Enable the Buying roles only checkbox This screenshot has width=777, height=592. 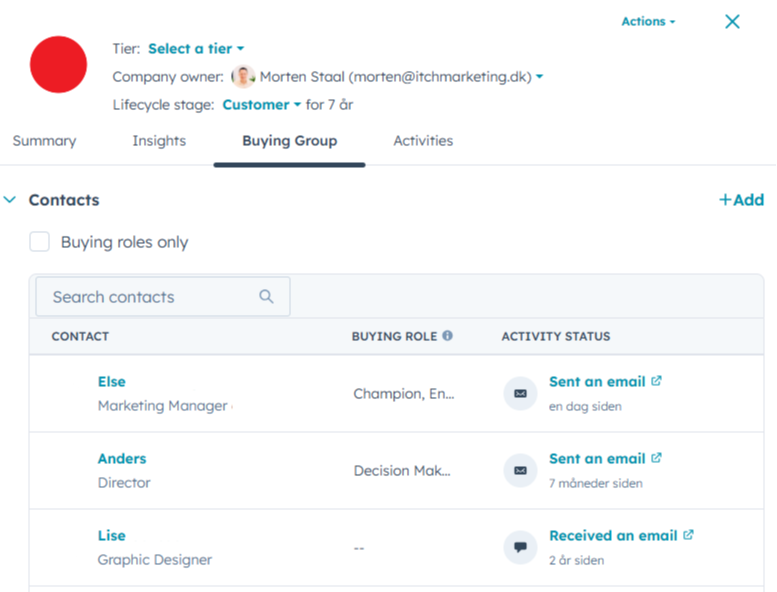(x=40, y=242)
